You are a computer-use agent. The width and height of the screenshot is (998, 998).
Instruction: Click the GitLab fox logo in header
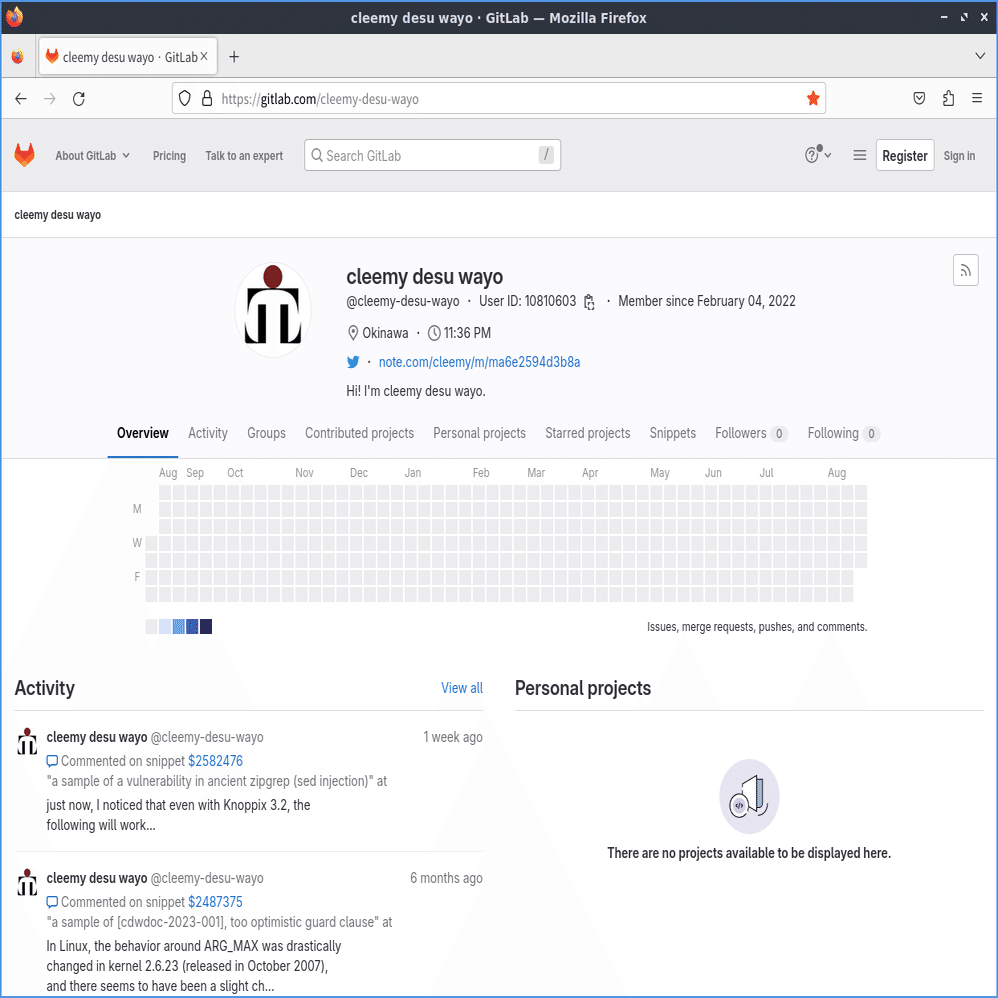24,155
